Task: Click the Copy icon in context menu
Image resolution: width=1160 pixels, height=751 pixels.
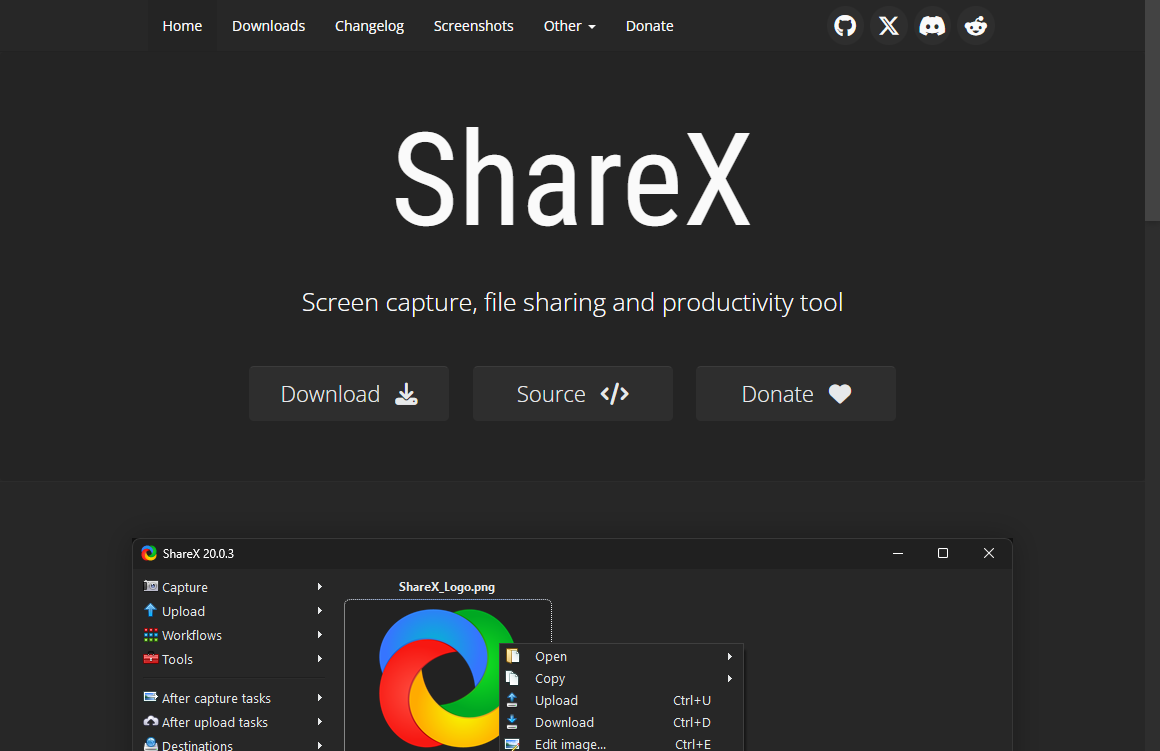Action: [513, 678]
